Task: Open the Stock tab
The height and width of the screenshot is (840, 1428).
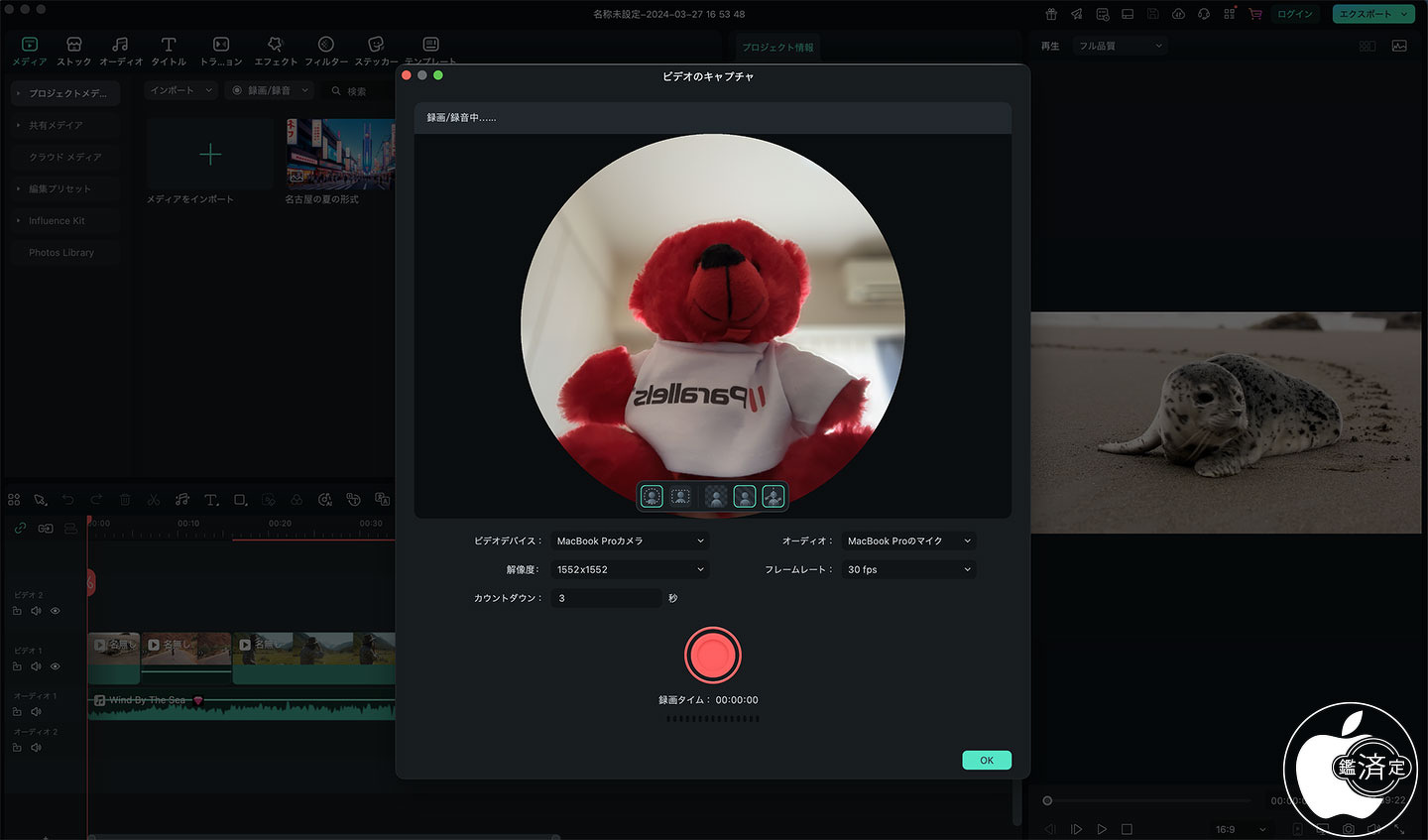Action: tap(73, 52)
